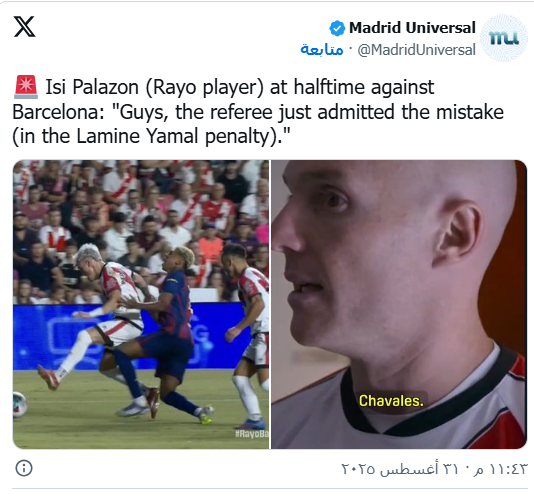This screenshot has height=497, width=534.
Task: Click the #RayoBa watermark on photo
Action: [x=252, y=434]
